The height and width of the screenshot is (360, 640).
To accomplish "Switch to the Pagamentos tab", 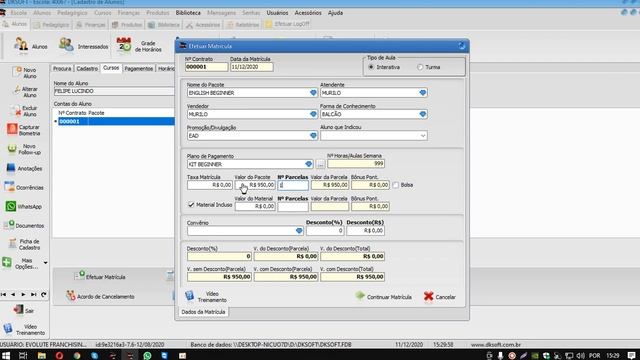I will [138, 69].
